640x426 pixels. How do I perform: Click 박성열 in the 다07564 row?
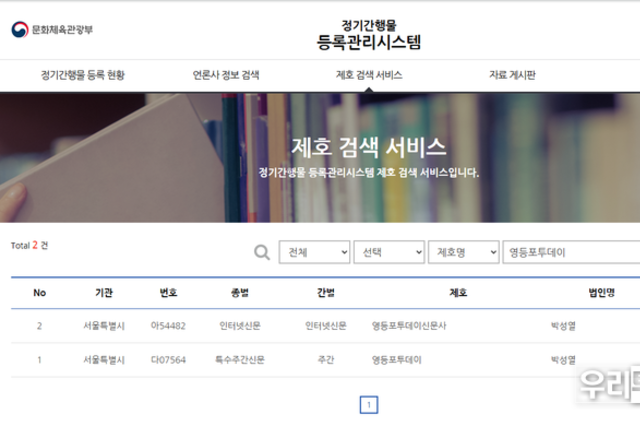tap(563, 360)
